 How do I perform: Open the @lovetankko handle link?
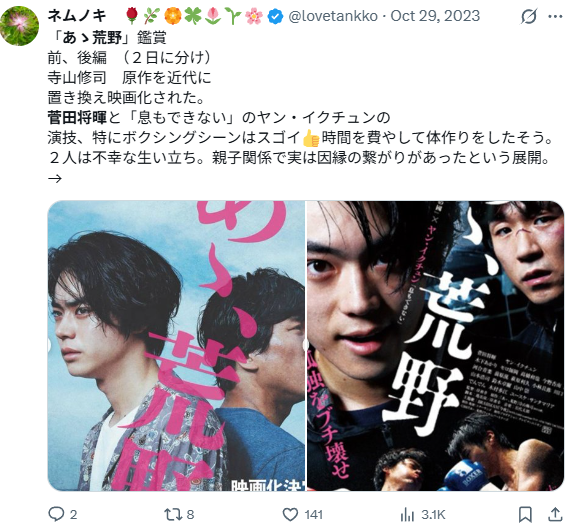coord(333,16)
